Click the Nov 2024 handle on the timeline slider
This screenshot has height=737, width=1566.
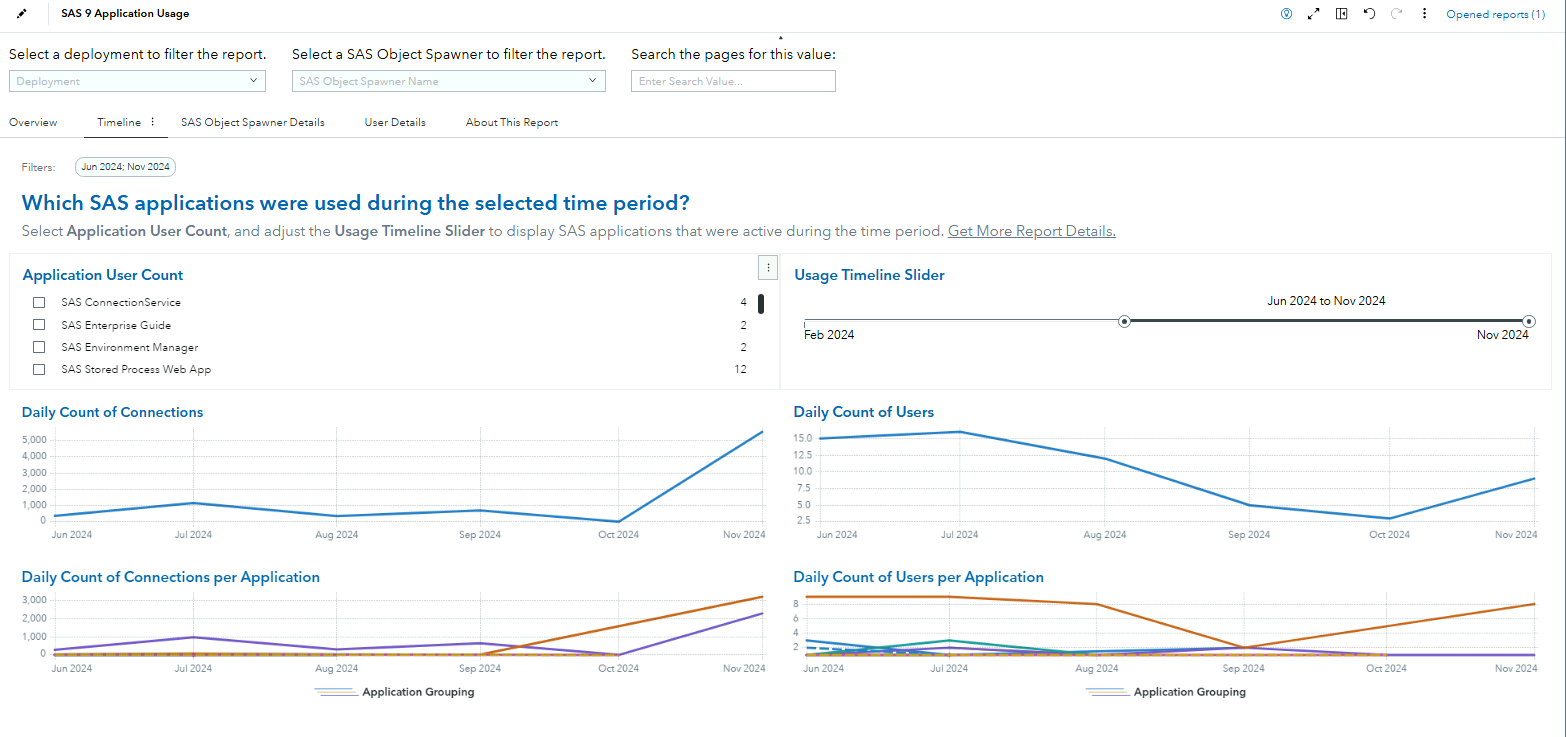pos(1529,321)
